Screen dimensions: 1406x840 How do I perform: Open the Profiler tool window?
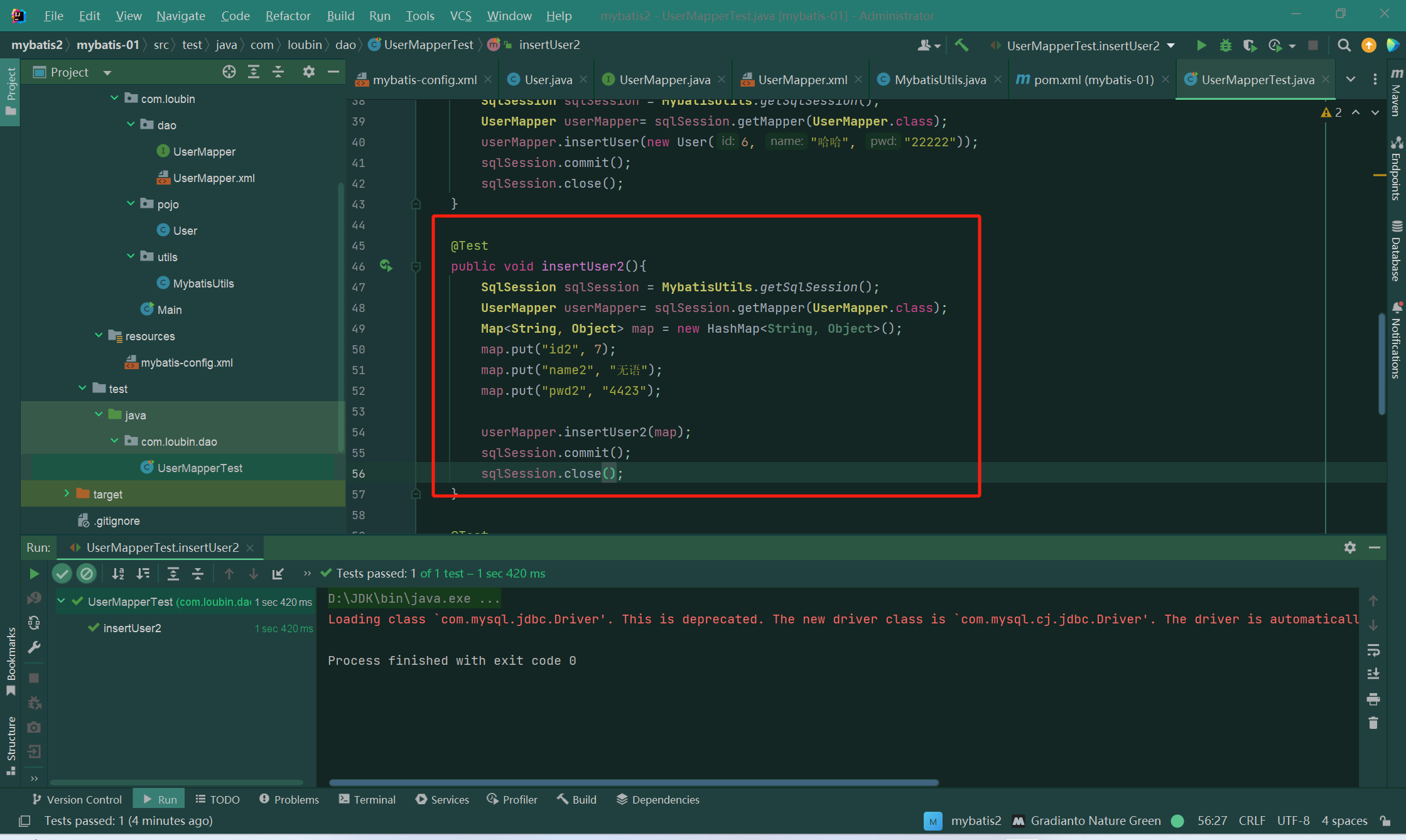click(512, 799)
